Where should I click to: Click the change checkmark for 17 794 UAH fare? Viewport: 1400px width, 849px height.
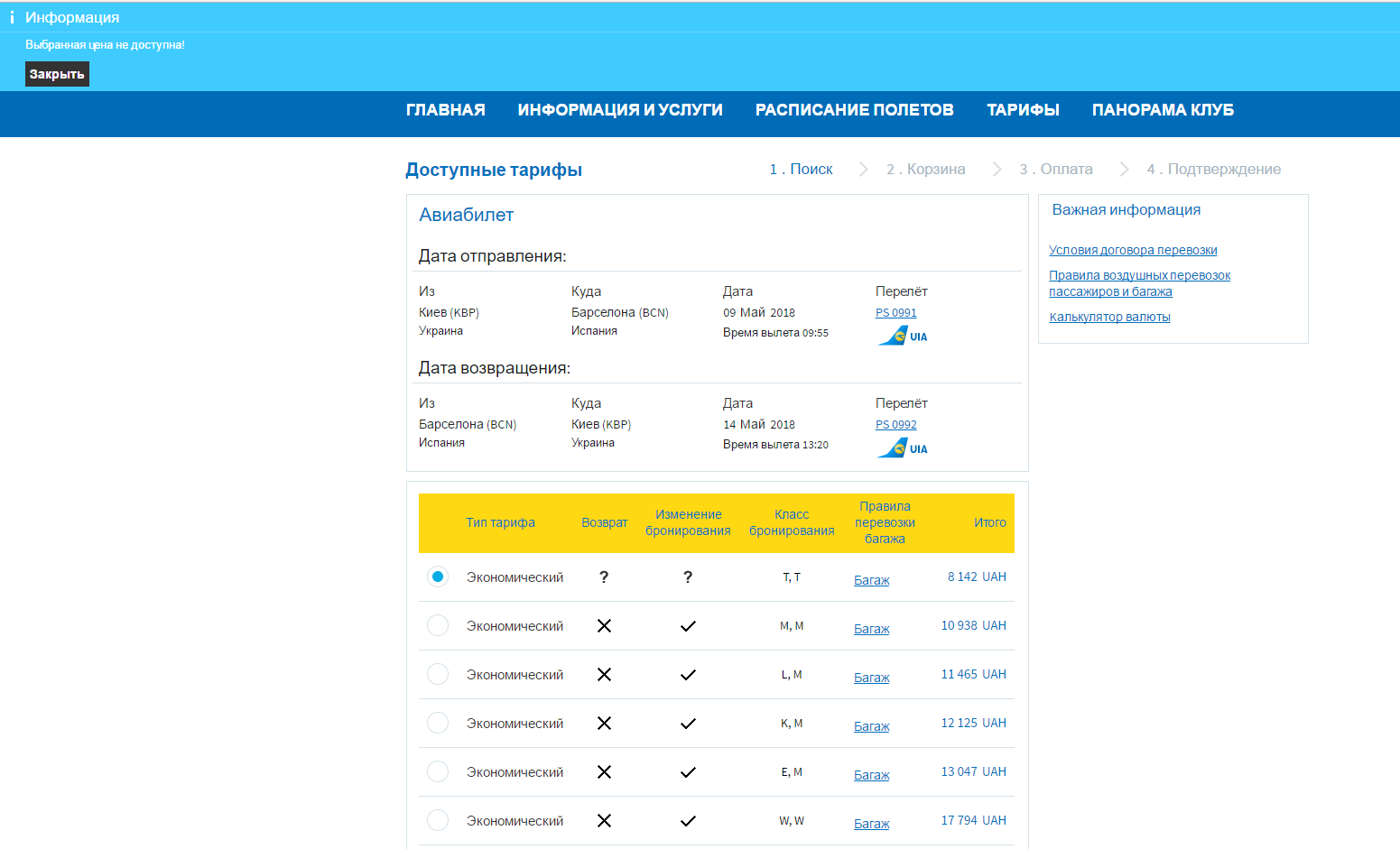click(688, 821)
